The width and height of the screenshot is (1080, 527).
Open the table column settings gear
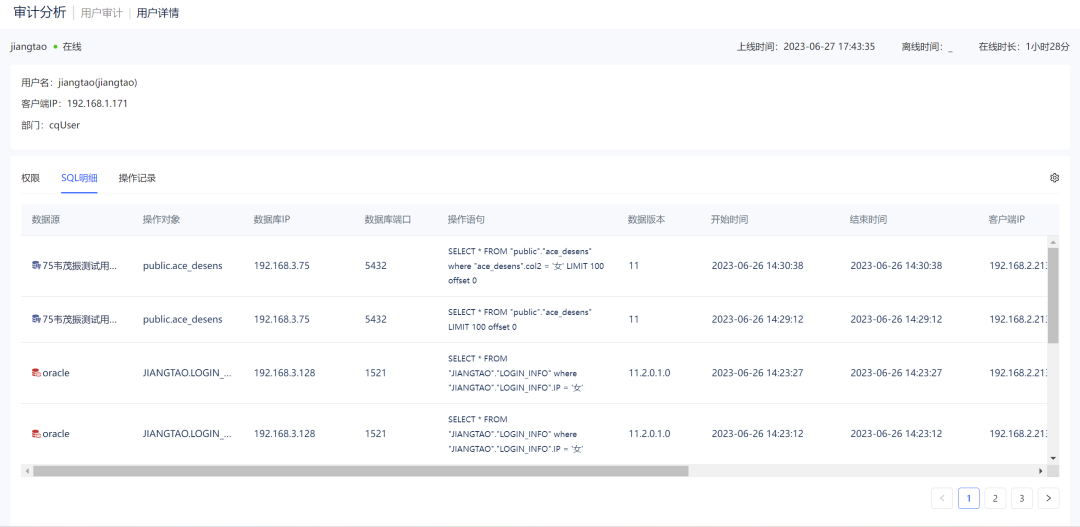tap(1054, 178)
